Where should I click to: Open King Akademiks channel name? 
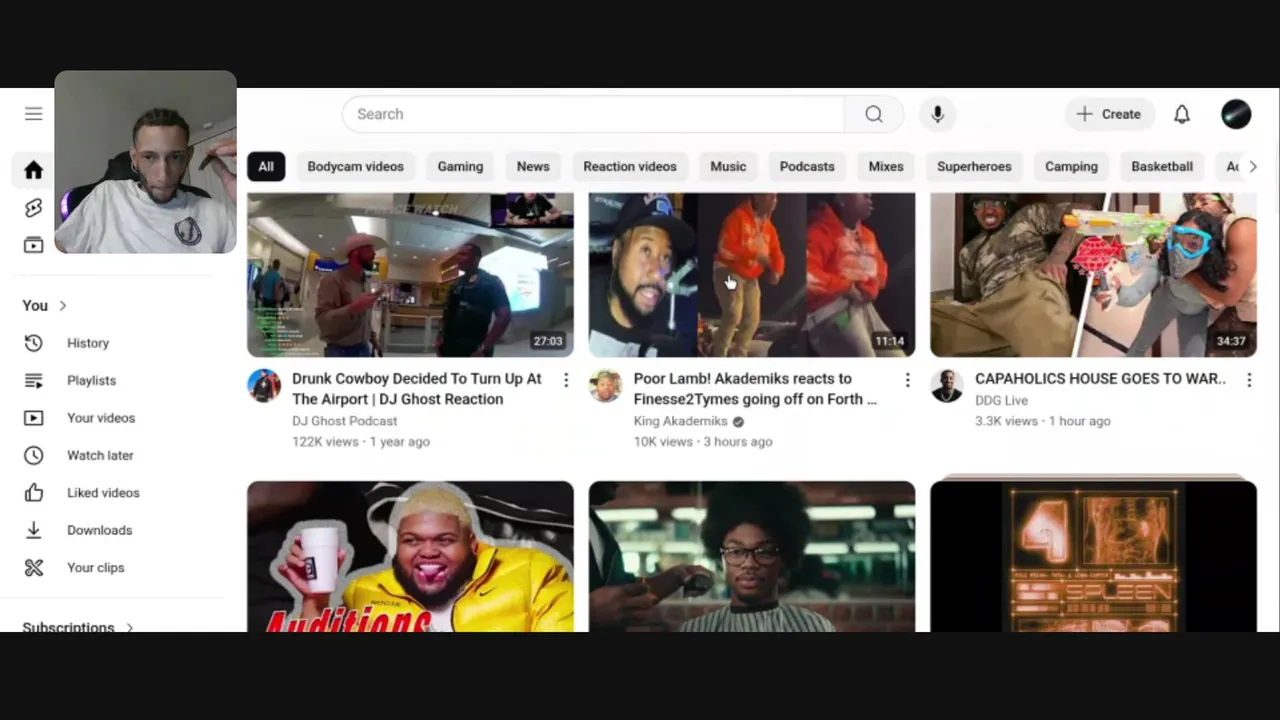(x=680, y=421)
